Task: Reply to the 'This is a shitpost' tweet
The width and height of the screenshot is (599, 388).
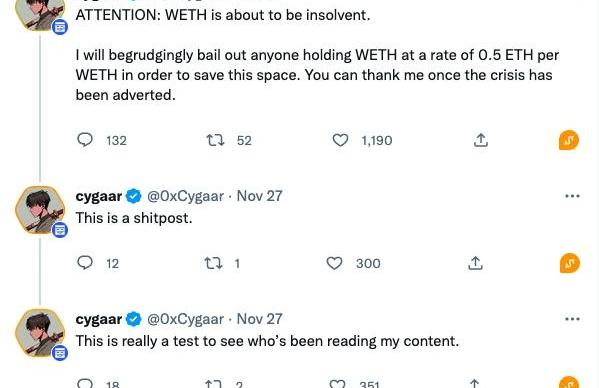Action: point(85,263)
